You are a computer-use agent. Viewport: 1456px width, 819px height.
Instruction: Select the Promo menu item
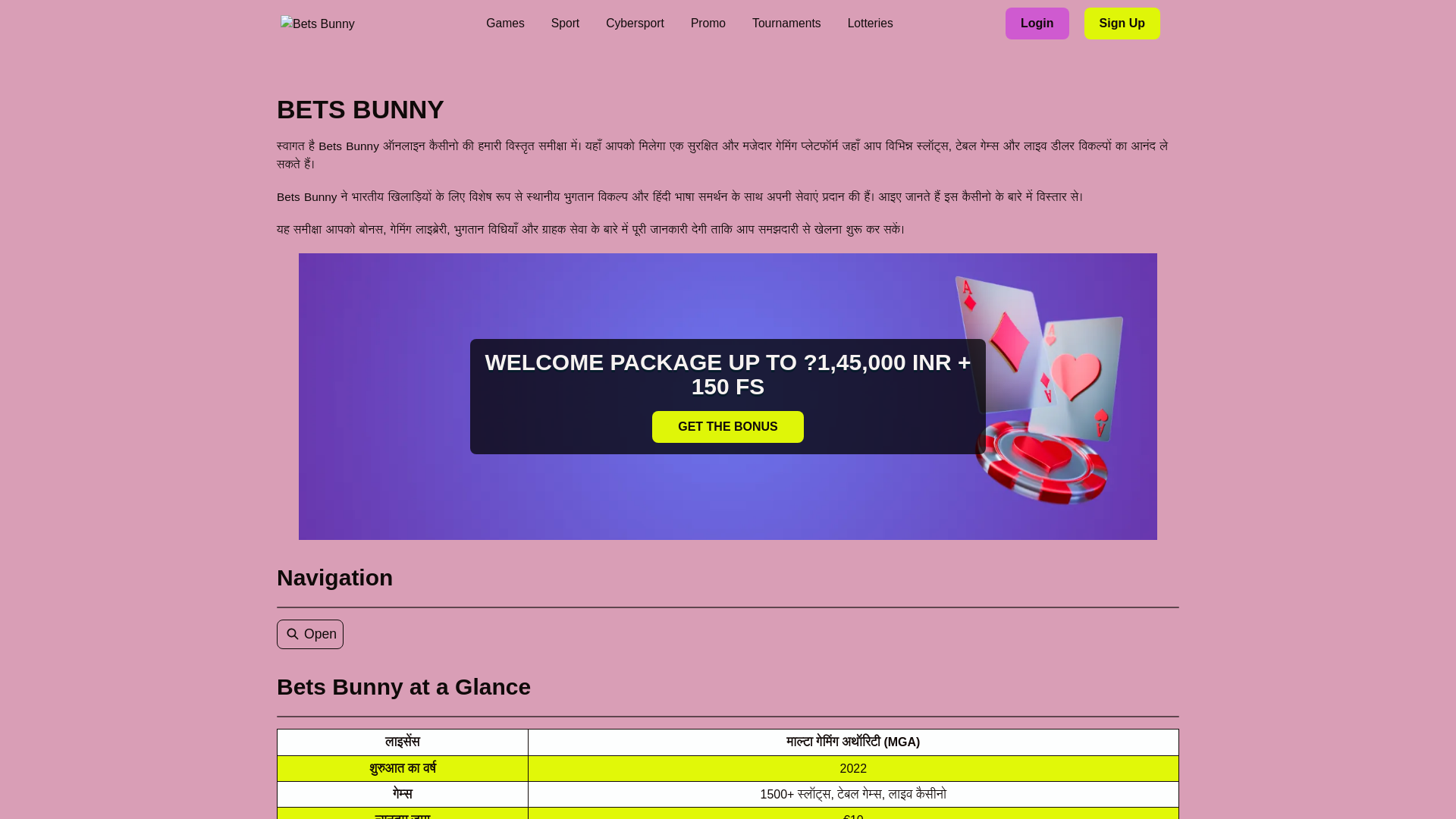pyautogui.click(x=708, y=24)
